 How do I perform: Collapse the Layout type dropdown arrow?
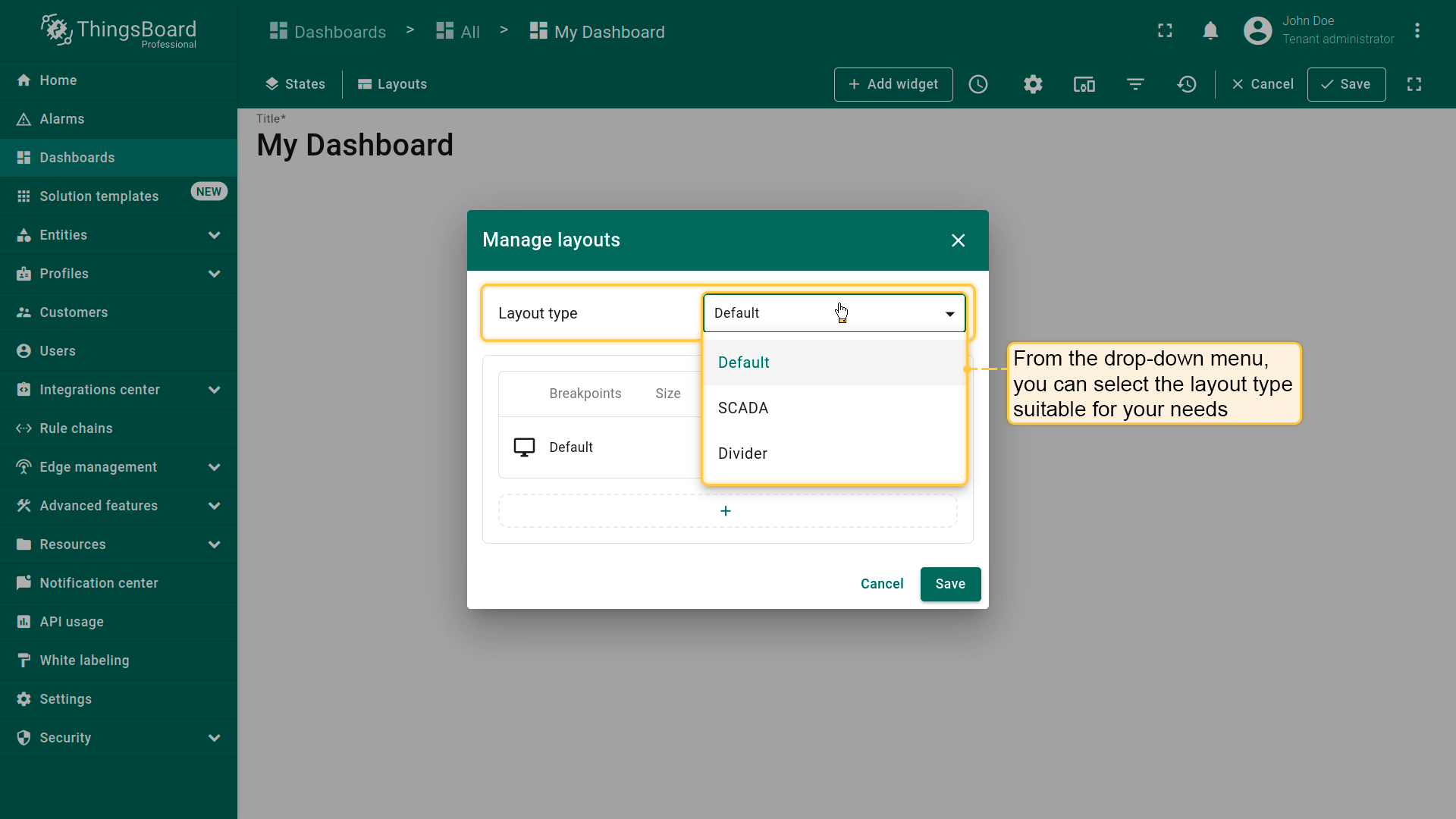tap(949, 314)
